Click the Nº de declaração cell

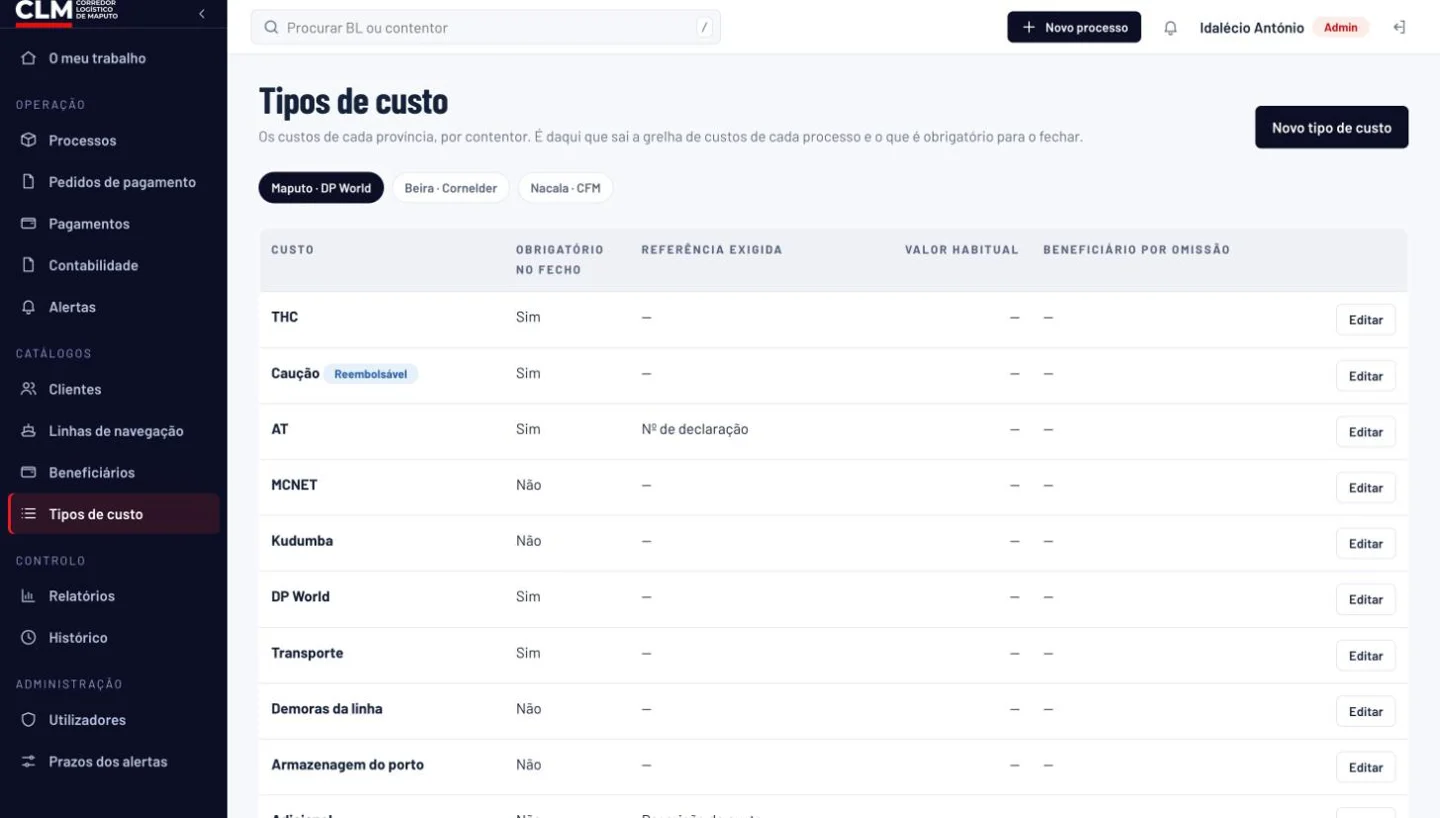click(x=695, y=429)
